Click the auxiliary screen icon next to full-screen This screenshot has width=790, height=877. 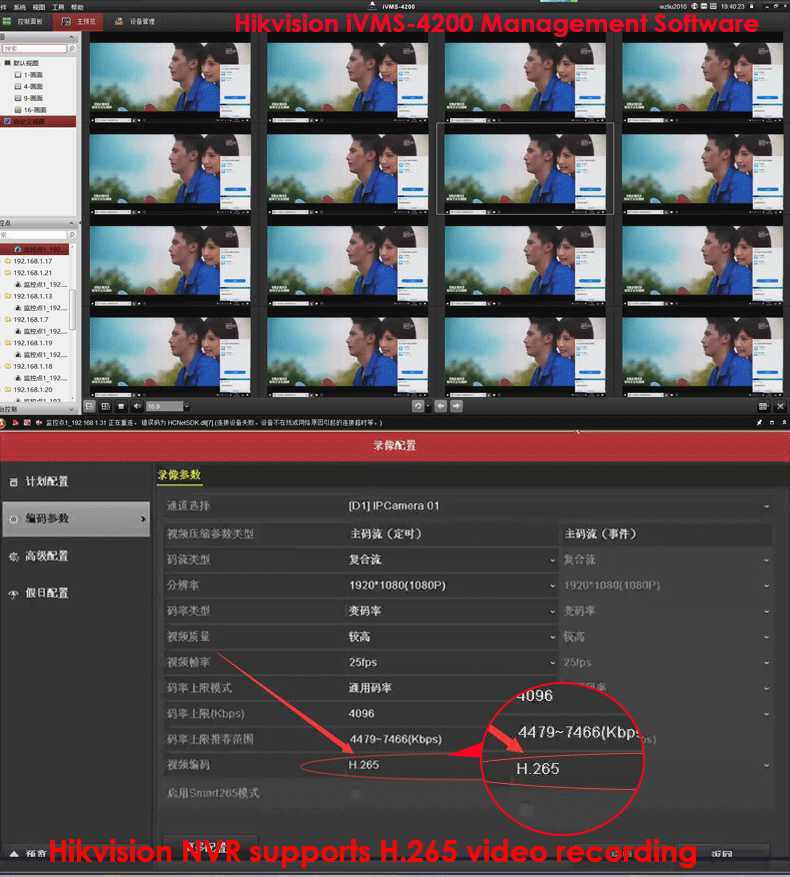pyautogui.click(x=764, y=407)
